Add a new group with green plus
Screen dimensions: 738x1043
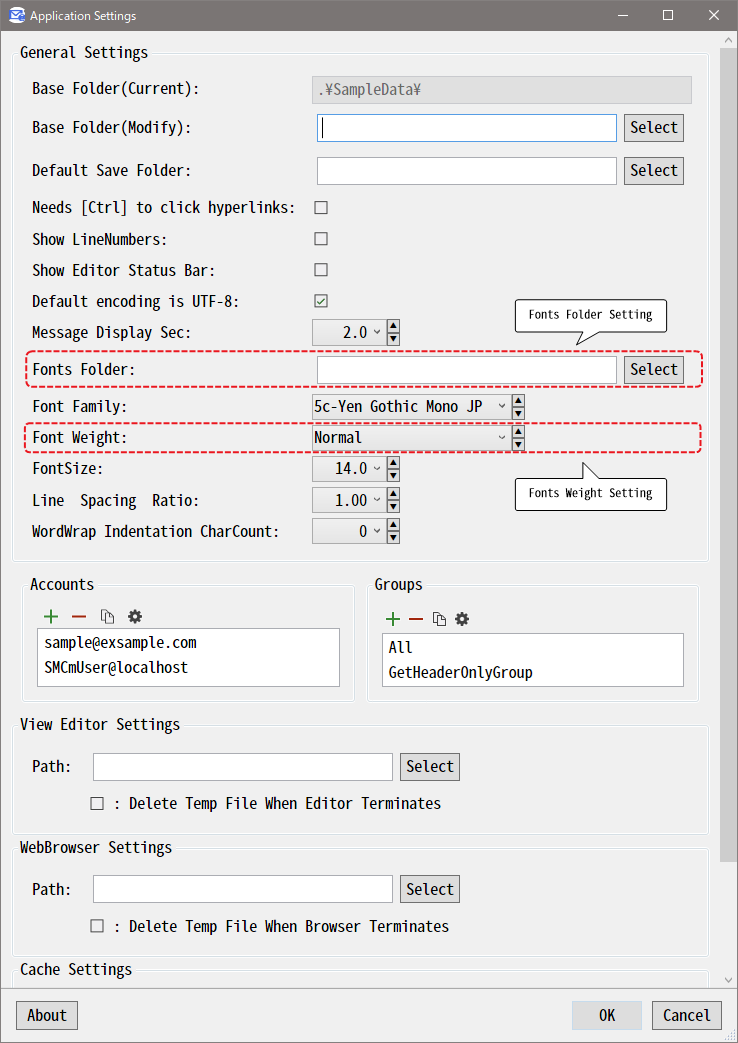pos(393,619)
